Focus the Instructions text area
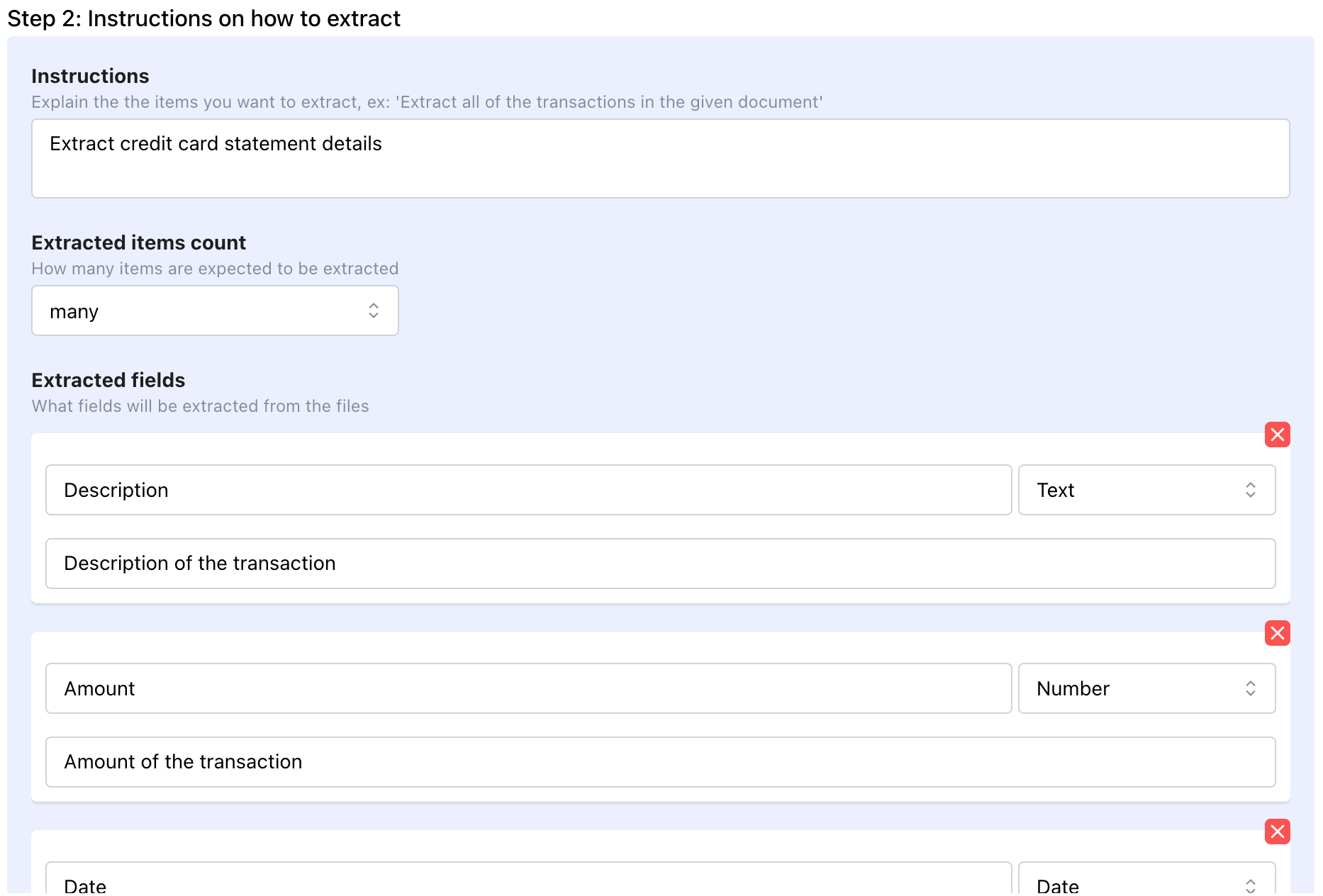This screenshot has height=896, width=1323. click(660, 158)
